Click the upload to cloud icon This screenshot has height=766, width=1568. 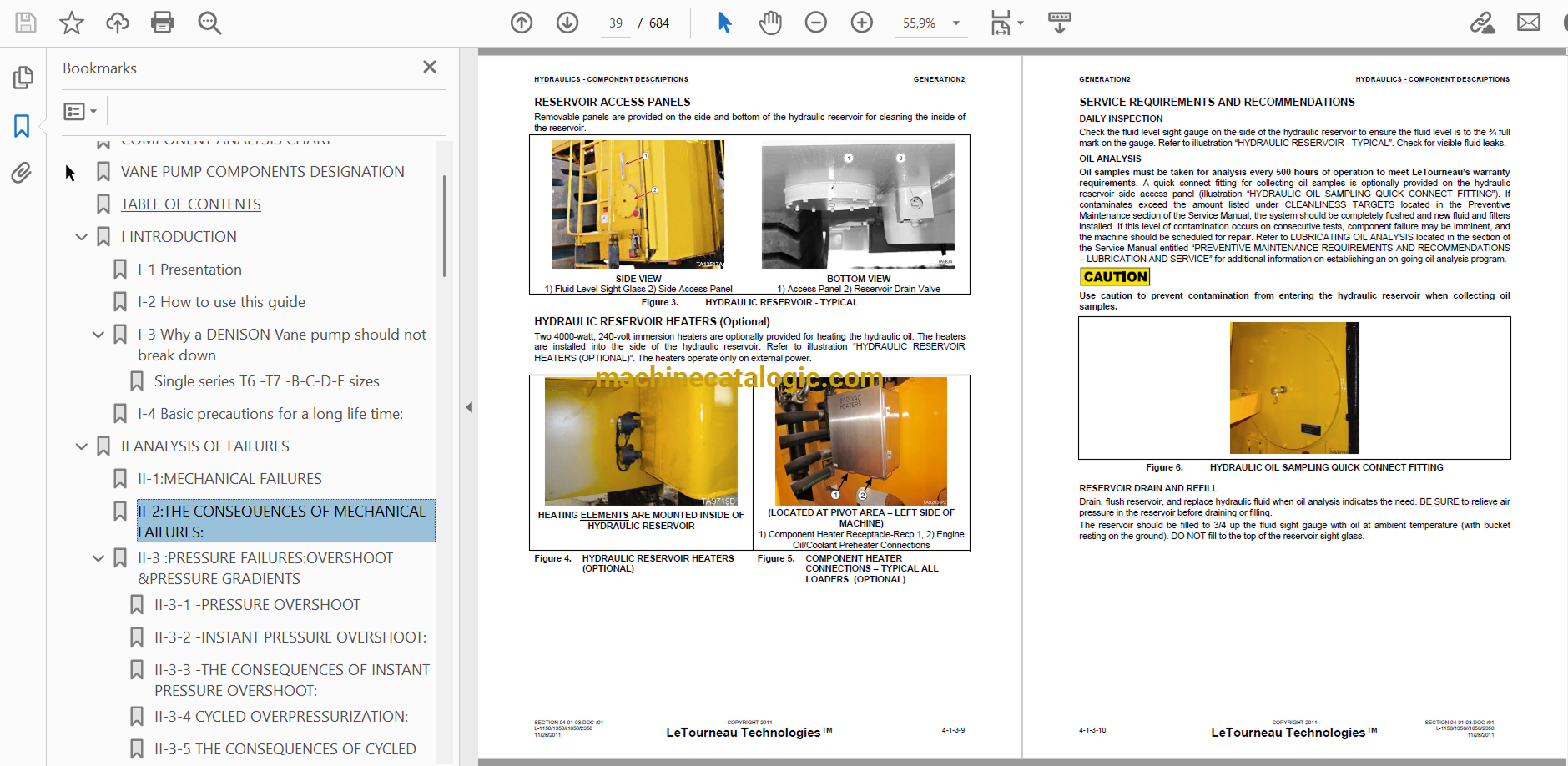(x=118, y=23)
